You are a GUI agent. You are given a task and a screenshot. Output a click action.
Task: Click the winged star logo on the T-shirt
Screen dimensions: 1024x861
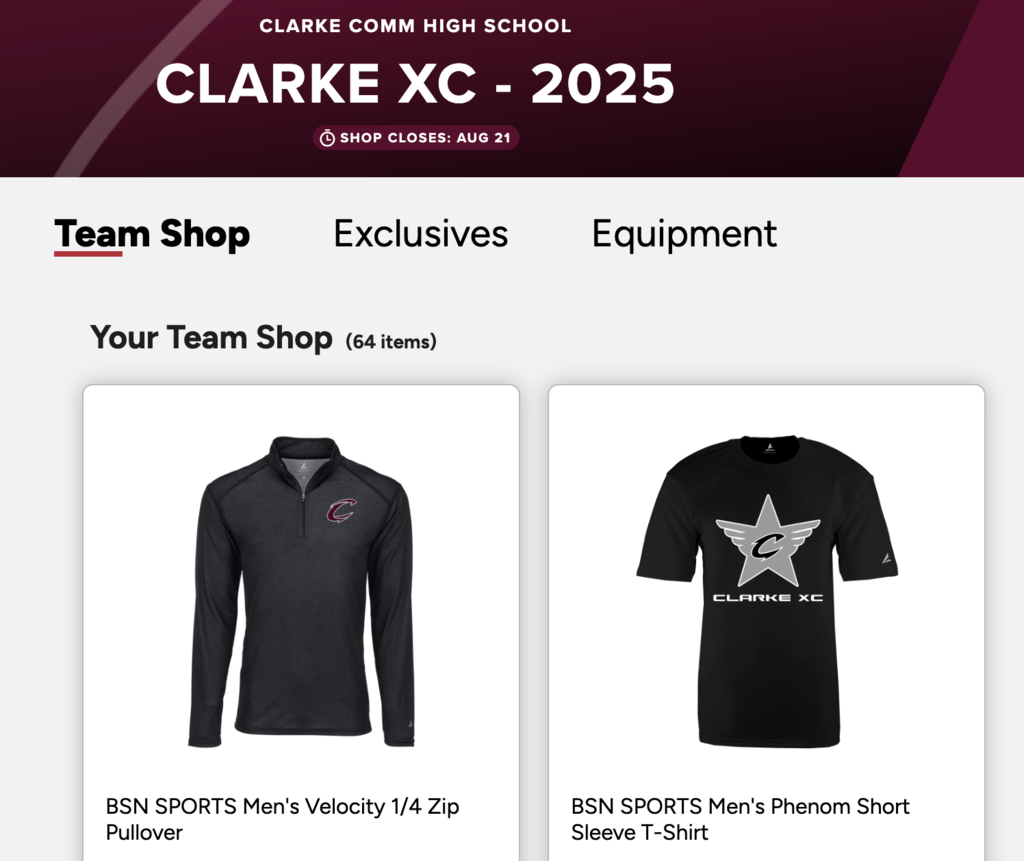click(x=767, y=541)
